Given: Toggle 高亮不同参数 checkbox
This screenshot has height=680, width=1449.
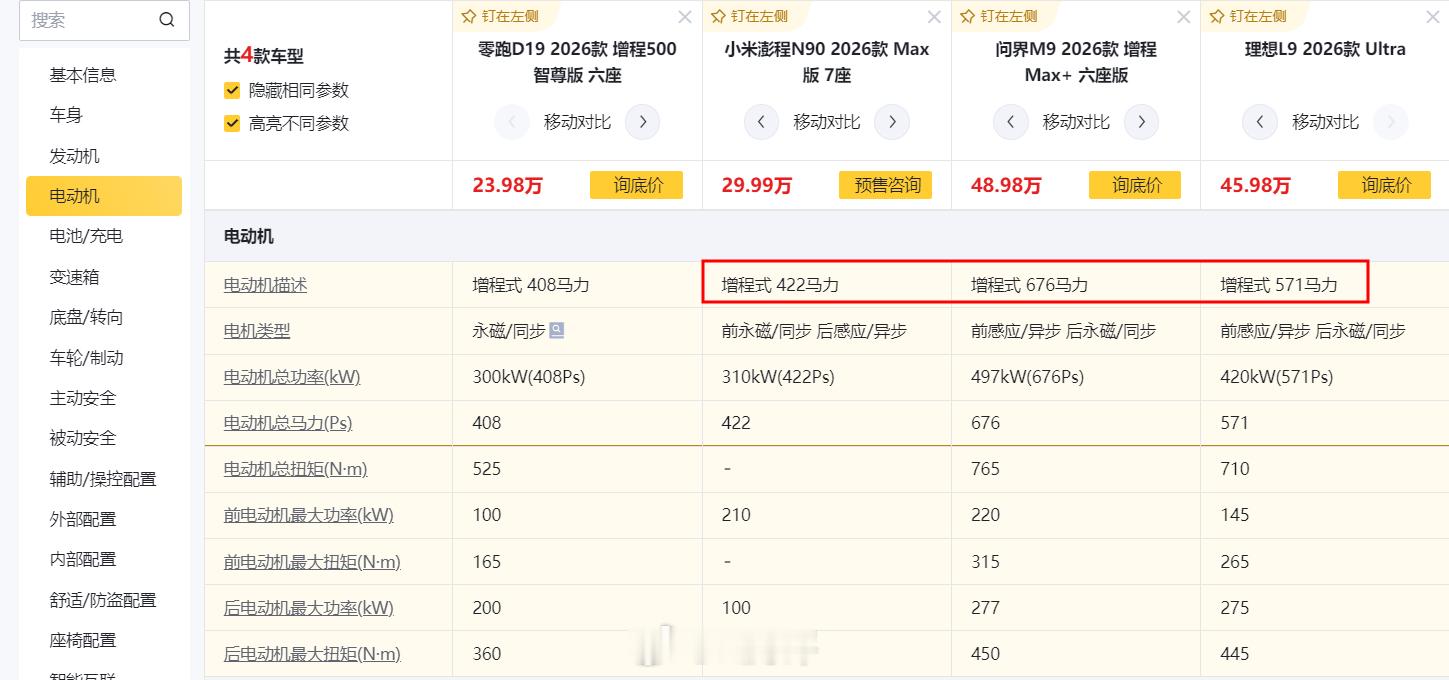Looking at the screenshot, I should point(232,123).
